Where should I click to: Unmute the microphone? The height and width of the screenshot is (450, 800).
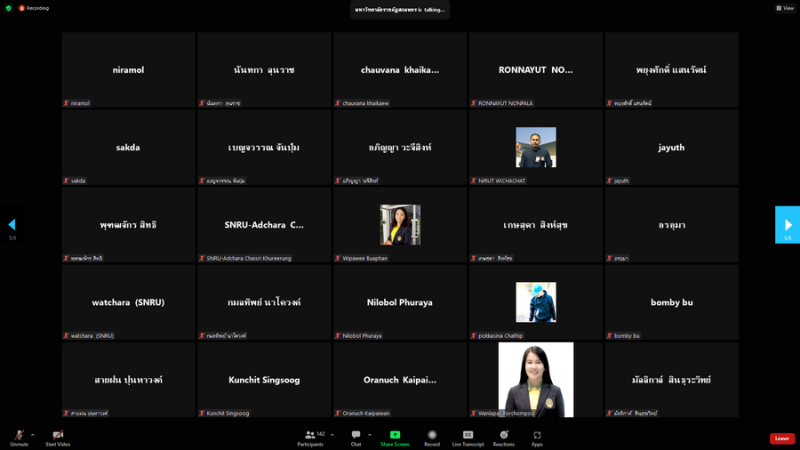[17, 436]
